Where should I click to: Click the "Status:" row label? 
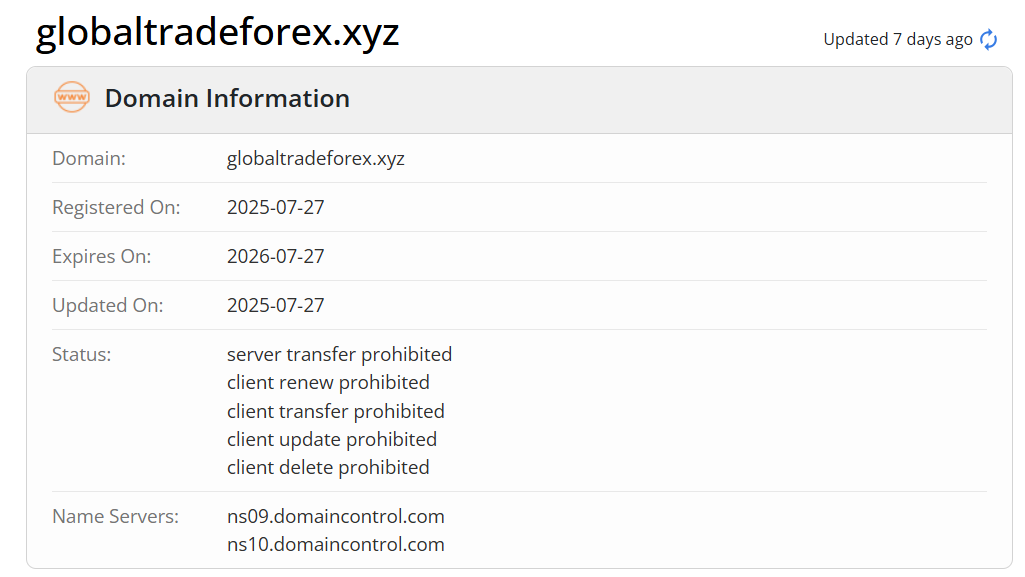point(81,354)
